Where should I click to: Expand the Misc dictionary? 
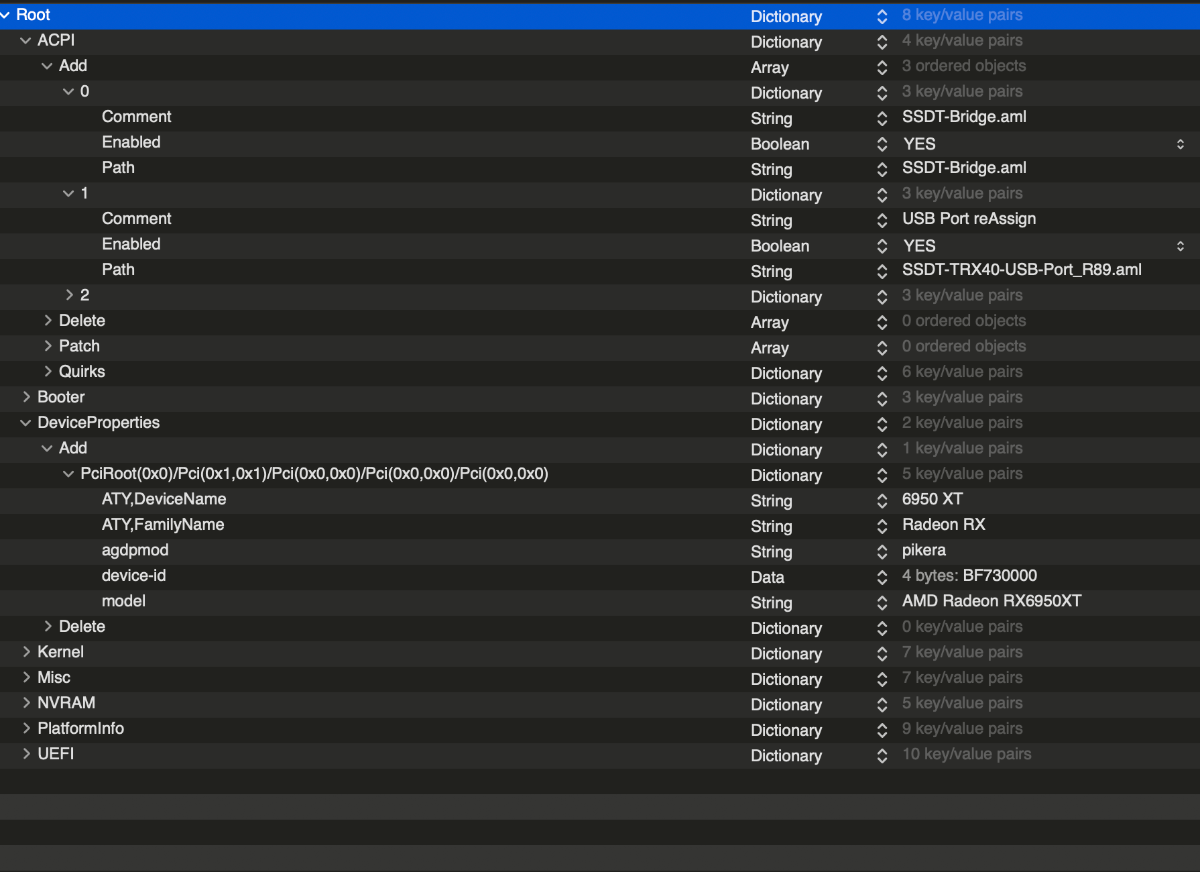(x=27, y=678)
